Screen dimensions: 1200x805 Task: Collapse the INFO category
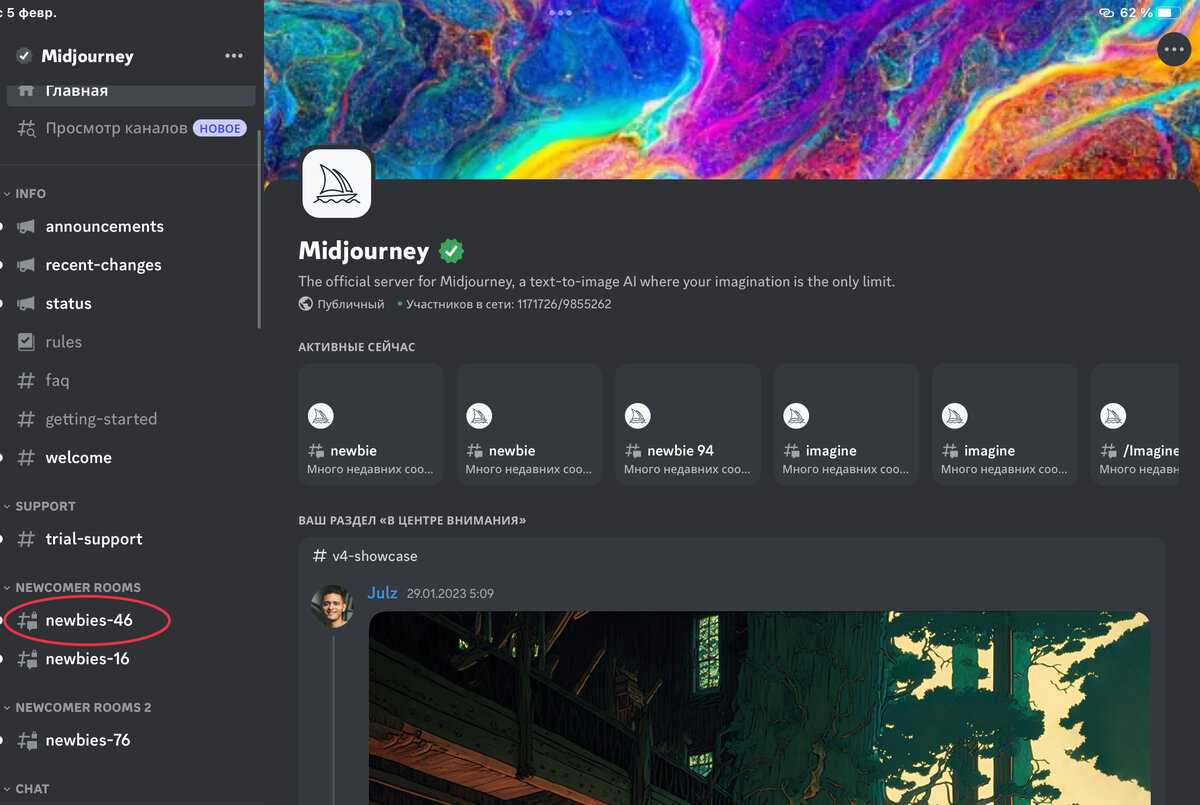pyautogui.click(x=30, y=193)
